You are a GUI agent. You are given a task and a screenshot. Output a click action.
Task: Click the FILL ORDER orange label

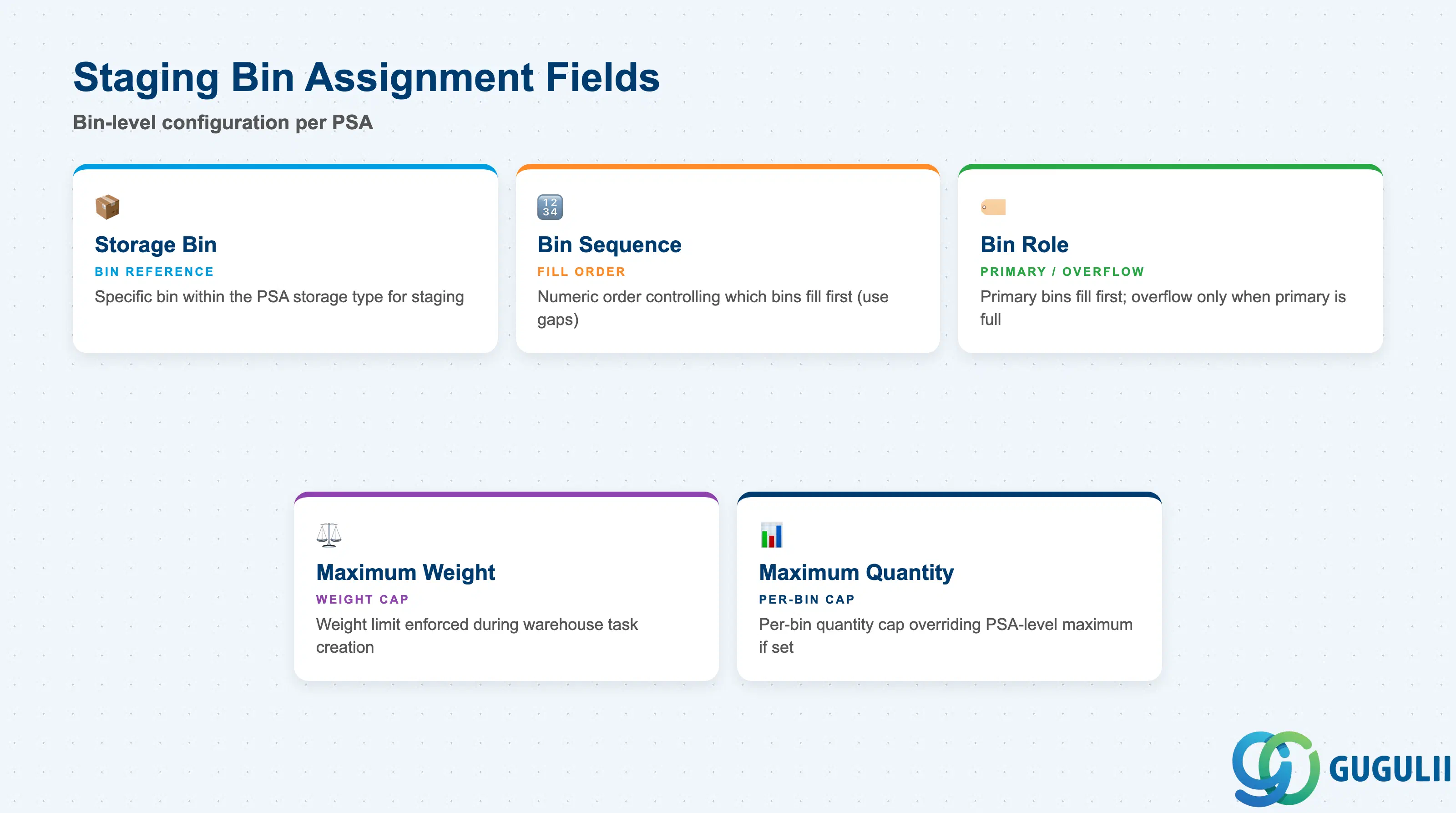click(x=581, y=272)
